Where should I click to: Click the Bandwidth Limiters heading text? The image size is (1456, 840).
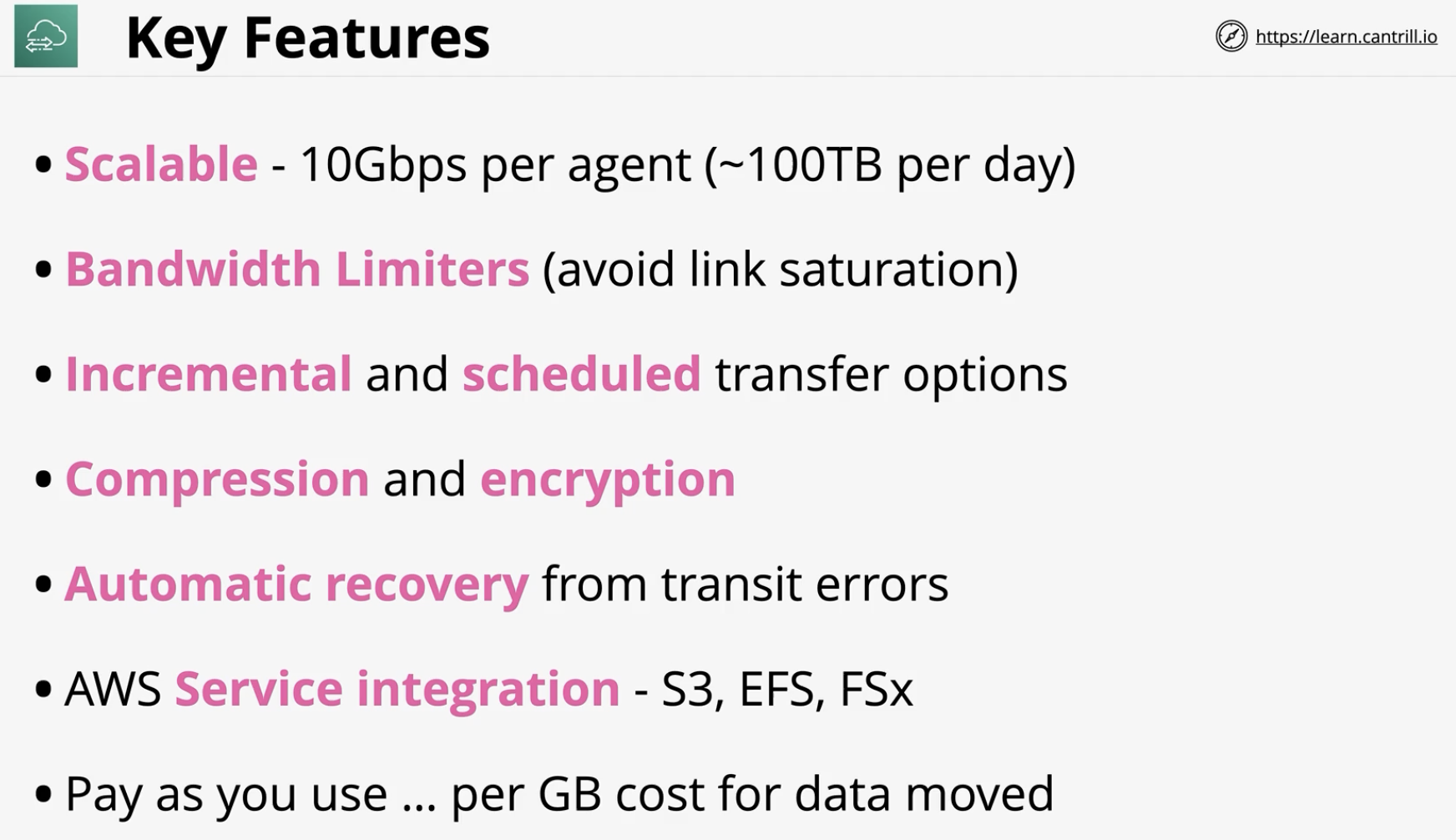tap(297, 269)
